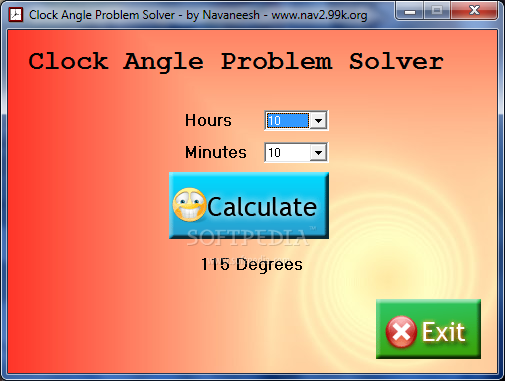Viewport: 505px width, 381px height.
Task: Open the Minutes dropdown arrow
Action: (x=318, y=153)
